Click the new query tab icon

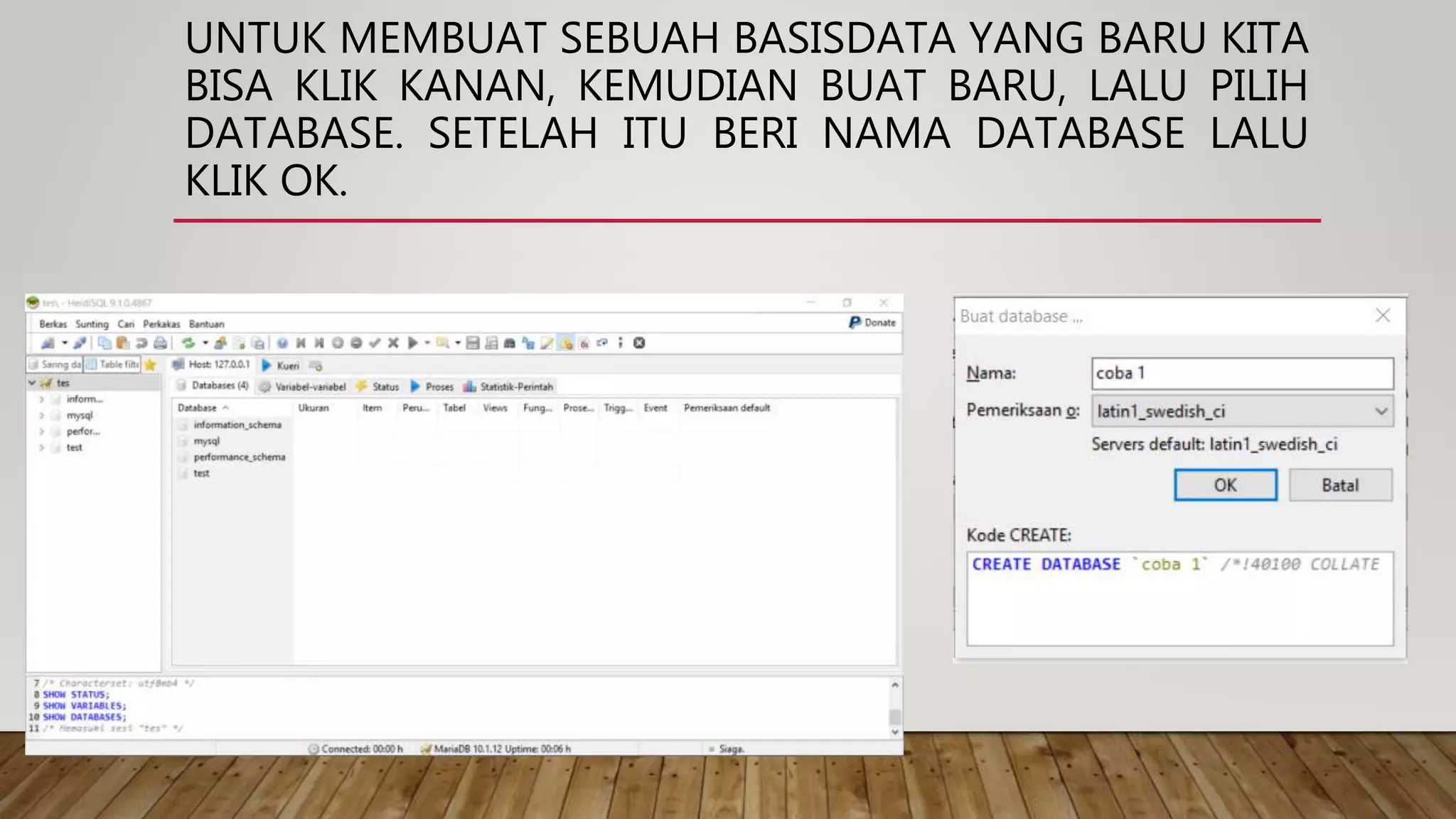pyautogui.click(x=316, y=365)
